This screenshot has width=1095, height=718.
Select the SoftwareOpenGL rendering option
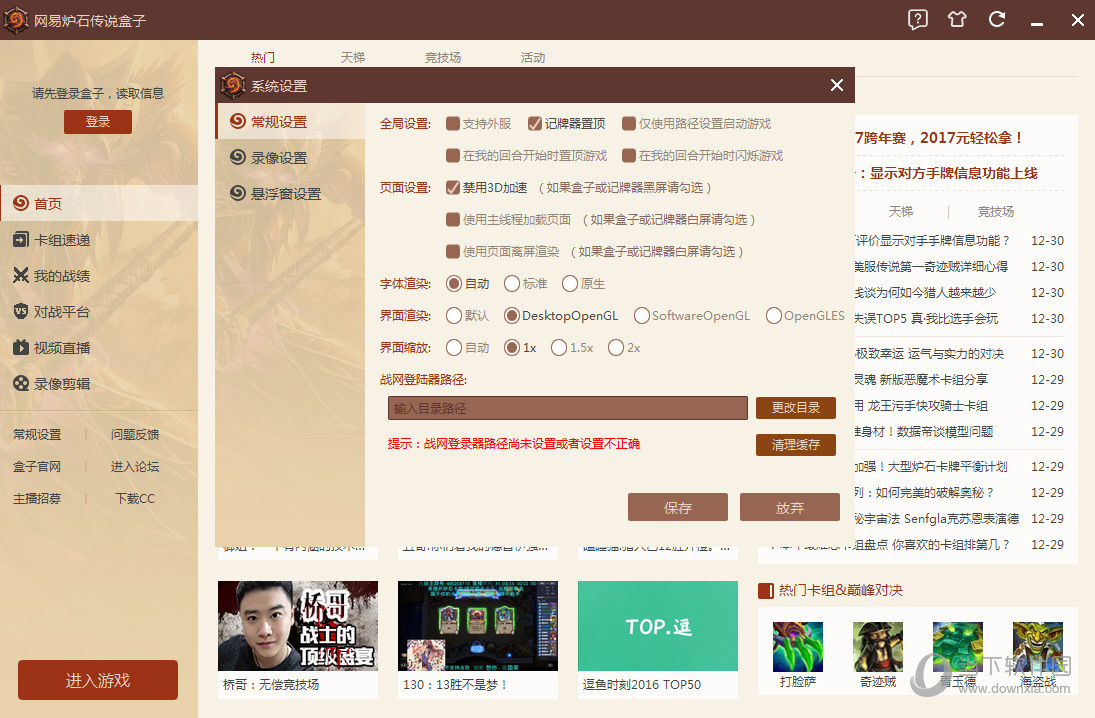[x=640, y=315]
